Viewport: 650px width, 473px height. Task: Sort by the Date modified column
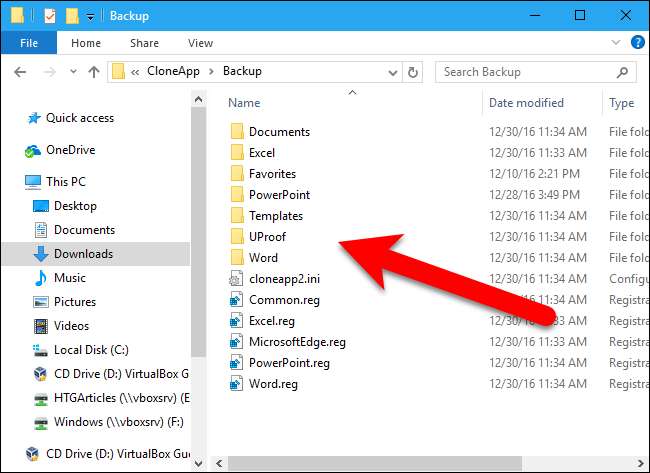tap(526, 103)
